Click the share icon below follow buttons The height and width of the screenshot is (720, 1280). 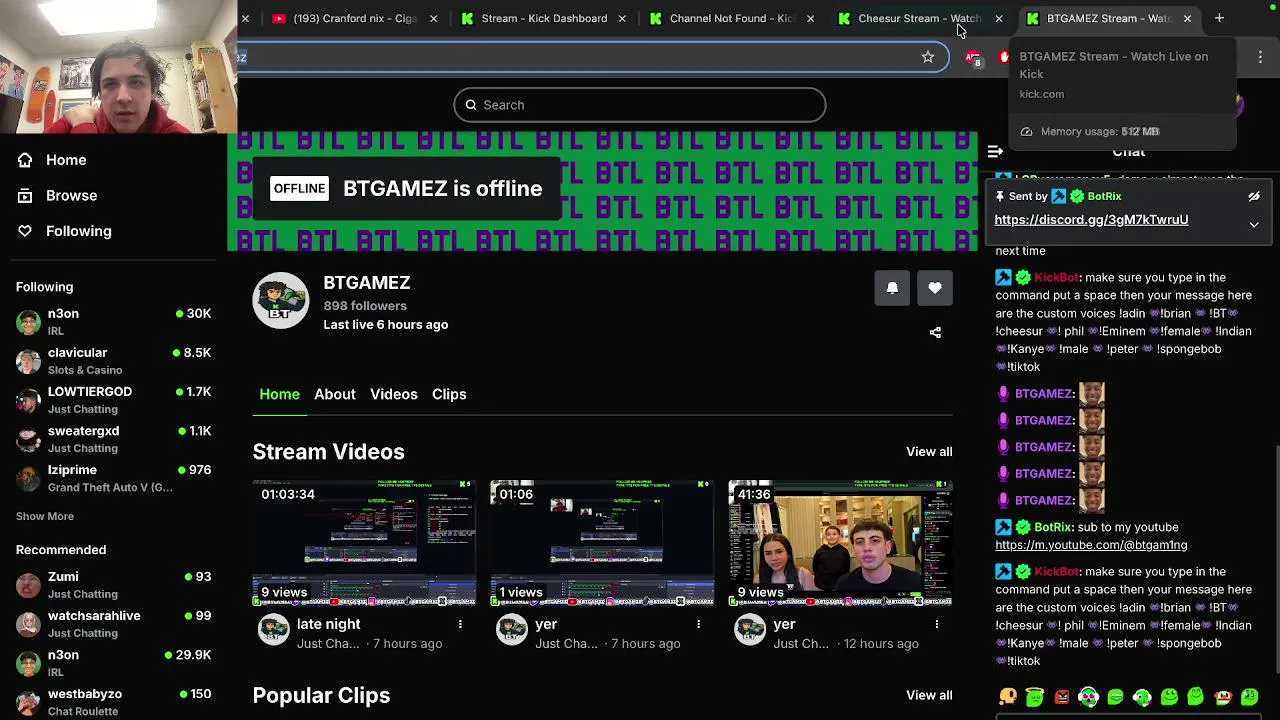[x=935, y=332]
